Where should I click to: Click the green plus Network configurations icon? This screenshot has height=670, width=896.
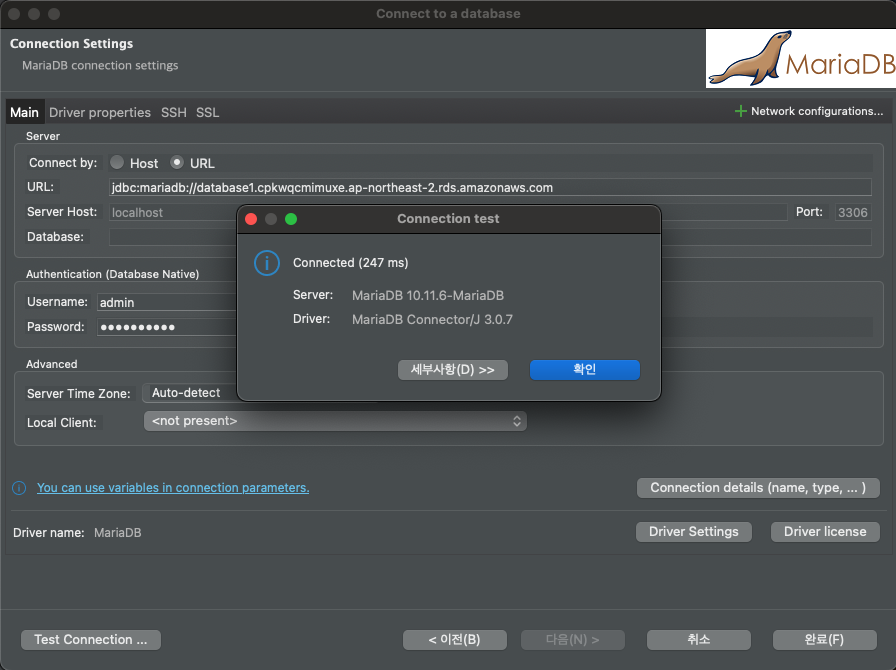pyautogui.click(x=741, y=111)
